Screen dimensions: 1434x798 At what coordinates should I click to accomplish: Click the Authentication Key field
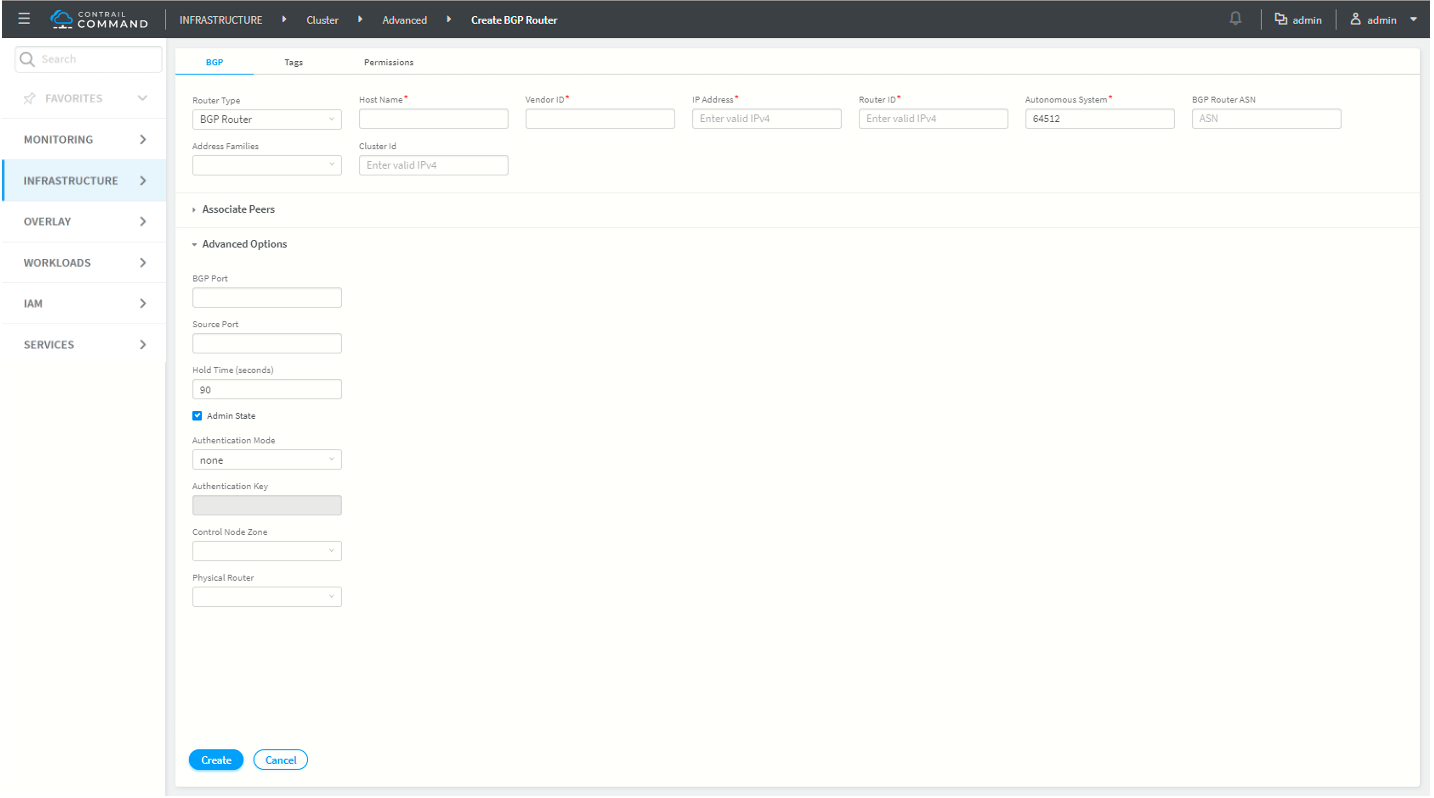tap(267, 505)
